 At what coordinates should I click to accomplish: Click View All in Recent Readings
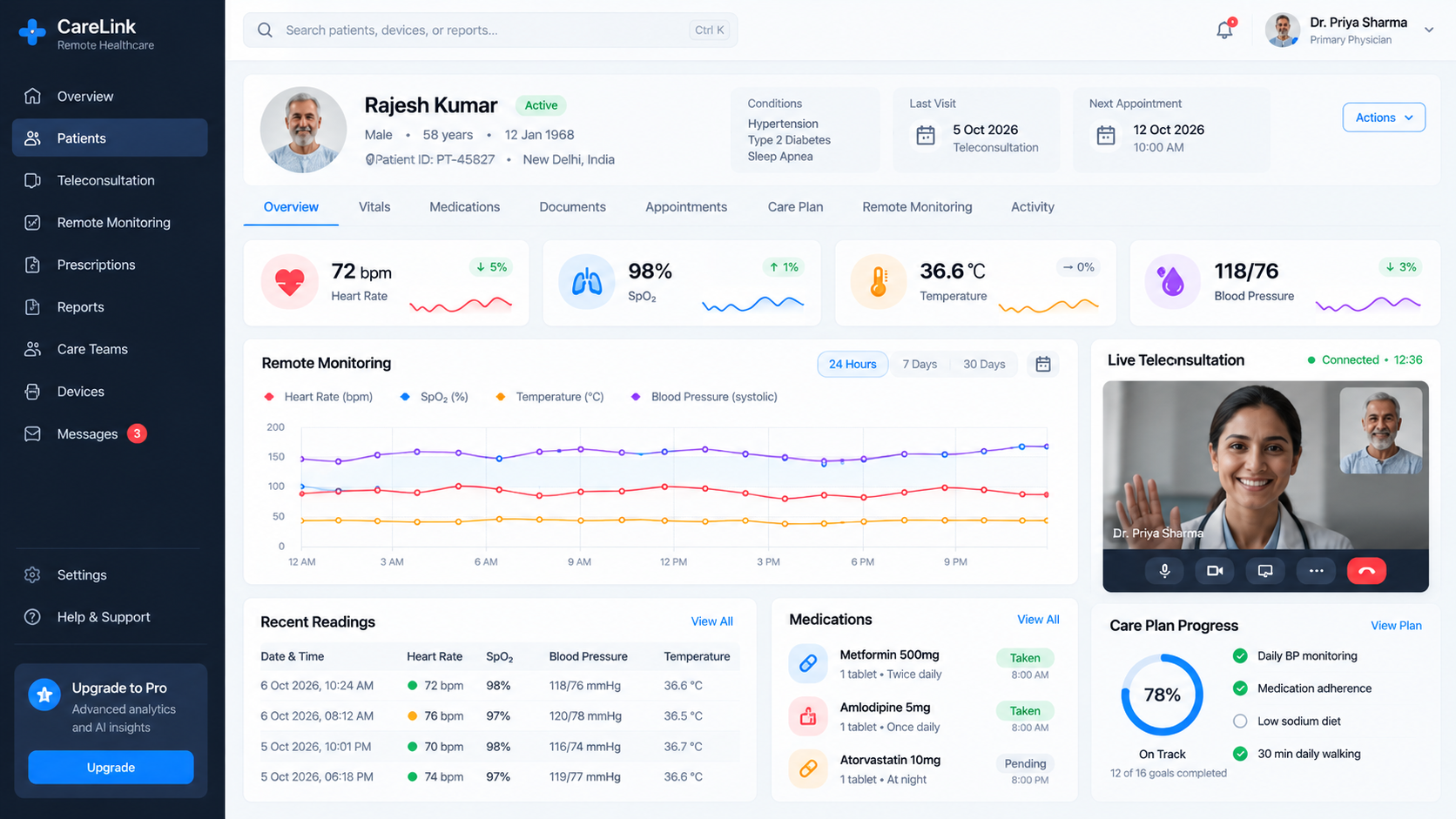tap(711, 621)
